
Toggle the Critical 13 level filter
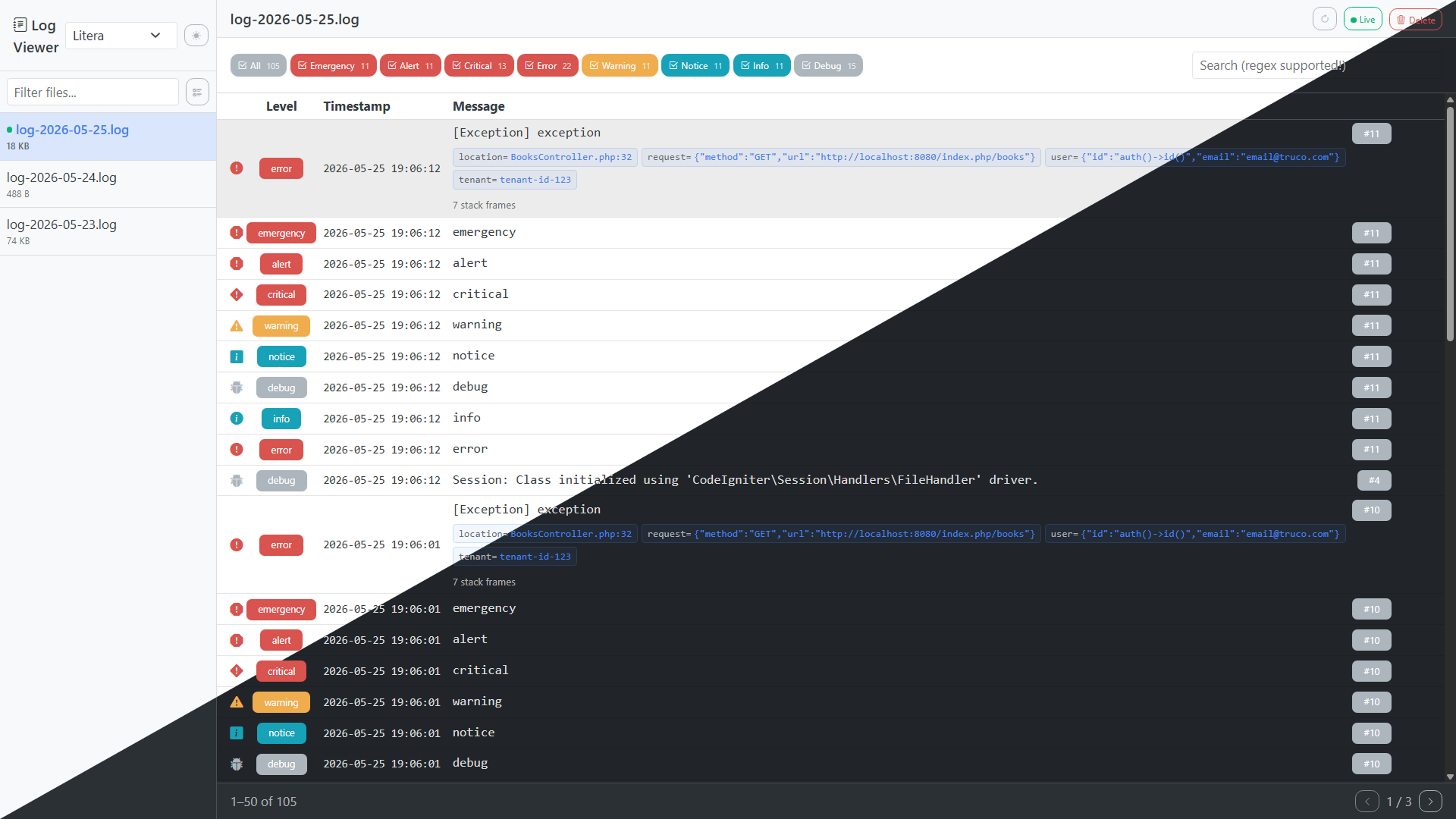coord(479,66)
